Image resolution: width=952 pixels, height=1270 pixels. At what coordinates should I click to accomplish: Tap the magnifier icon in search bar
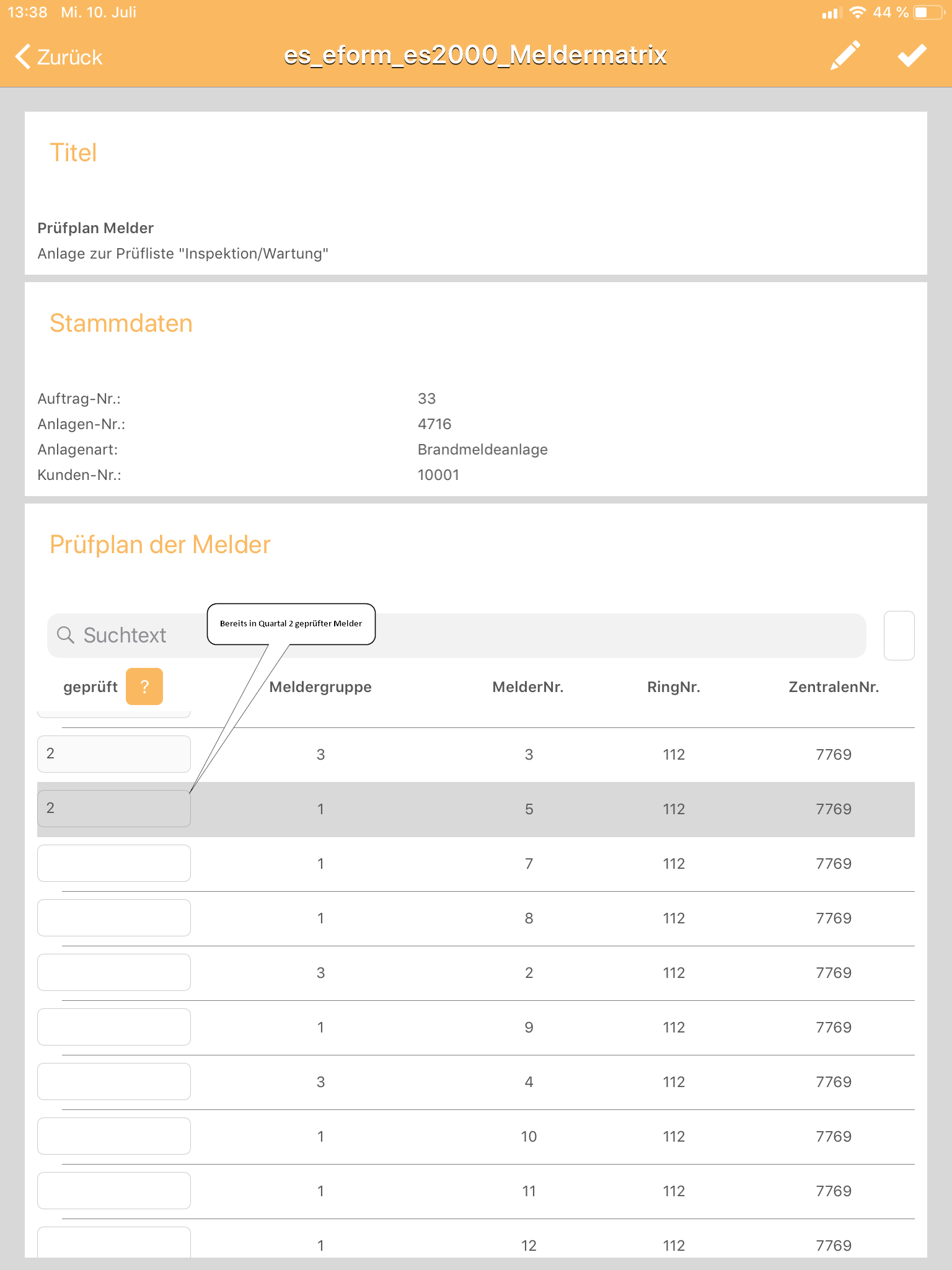(x=66, y=635)
